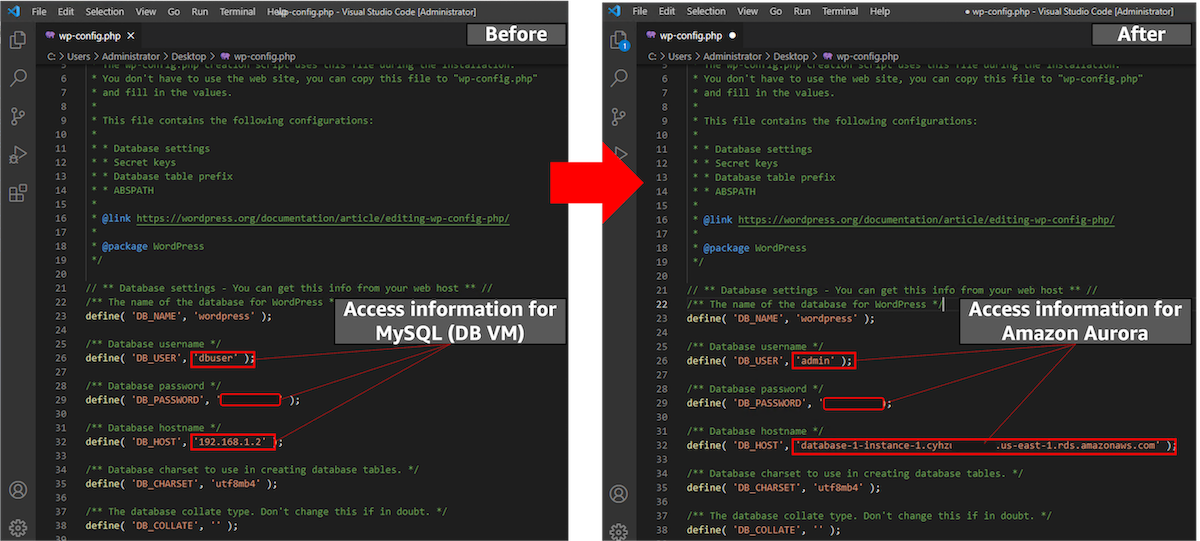This screenshot has width=1200, height=541.
Task: Click line number 32 in left Before window
Action: click(x=61, y=441)
